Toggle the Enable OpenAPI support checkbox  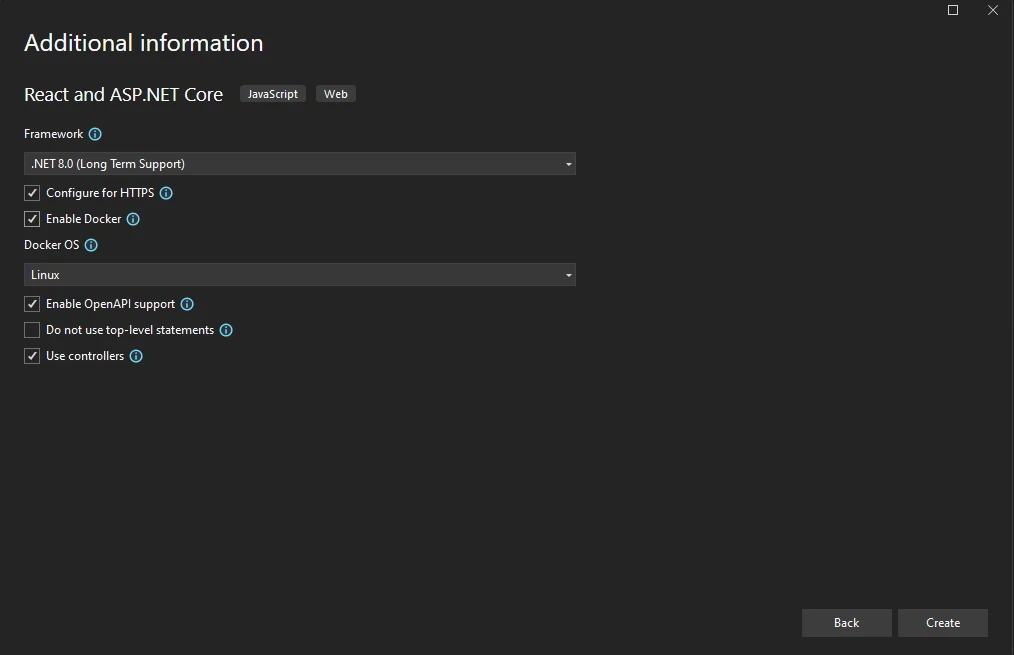point(32,304)
